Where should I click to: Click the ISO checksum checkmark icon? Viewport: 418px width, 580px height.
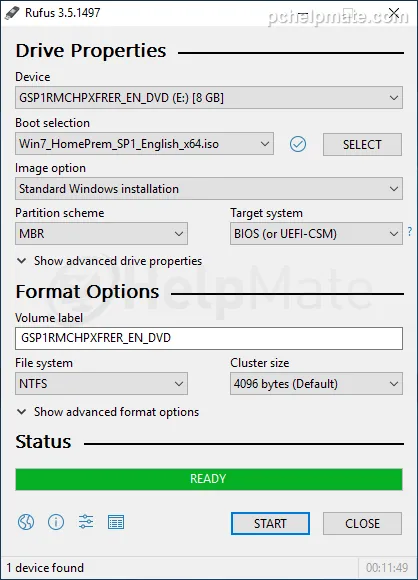click(298, 144)
